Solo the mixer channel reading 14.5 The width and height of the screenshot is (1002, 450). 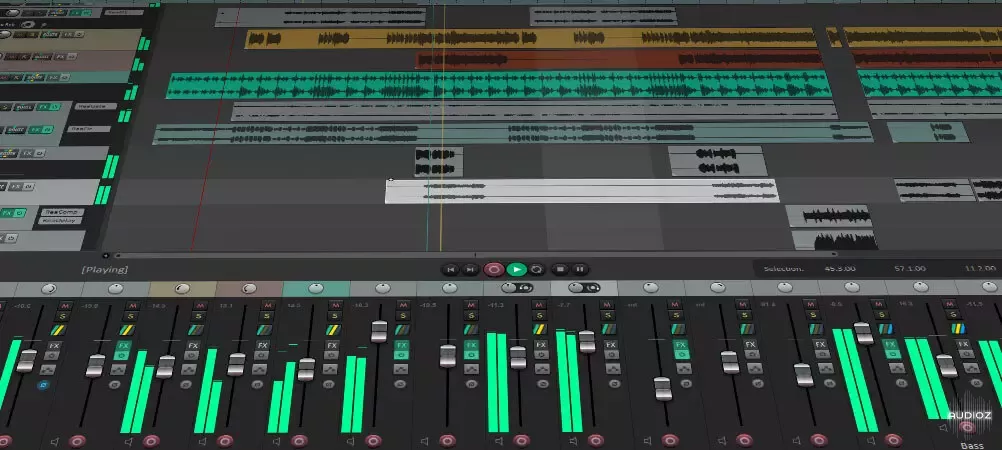334,316
